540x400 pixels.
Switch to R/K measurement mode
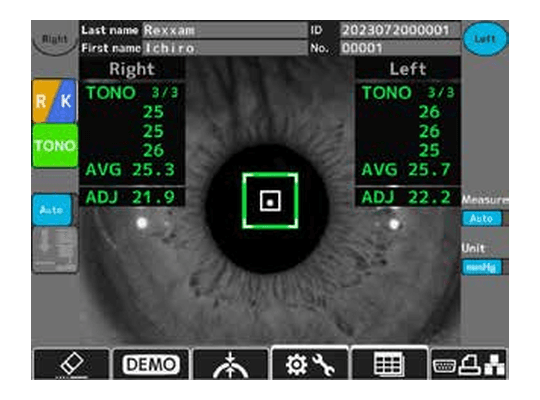(x=54, y=101)
